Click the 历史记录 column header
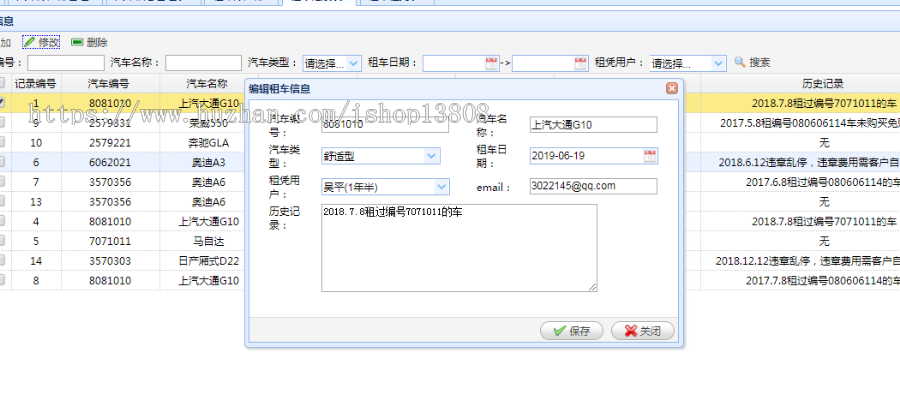 823,83
